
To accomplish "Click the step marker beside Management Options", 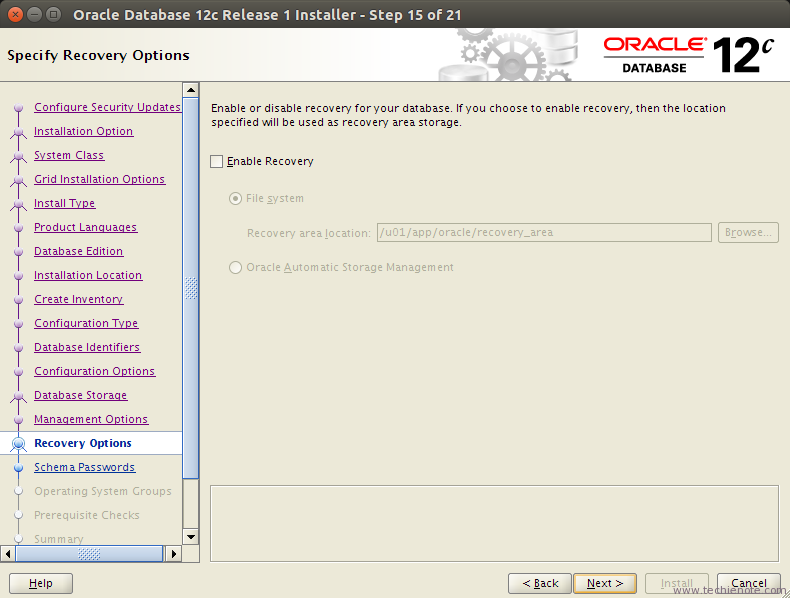I will [19, 420].
